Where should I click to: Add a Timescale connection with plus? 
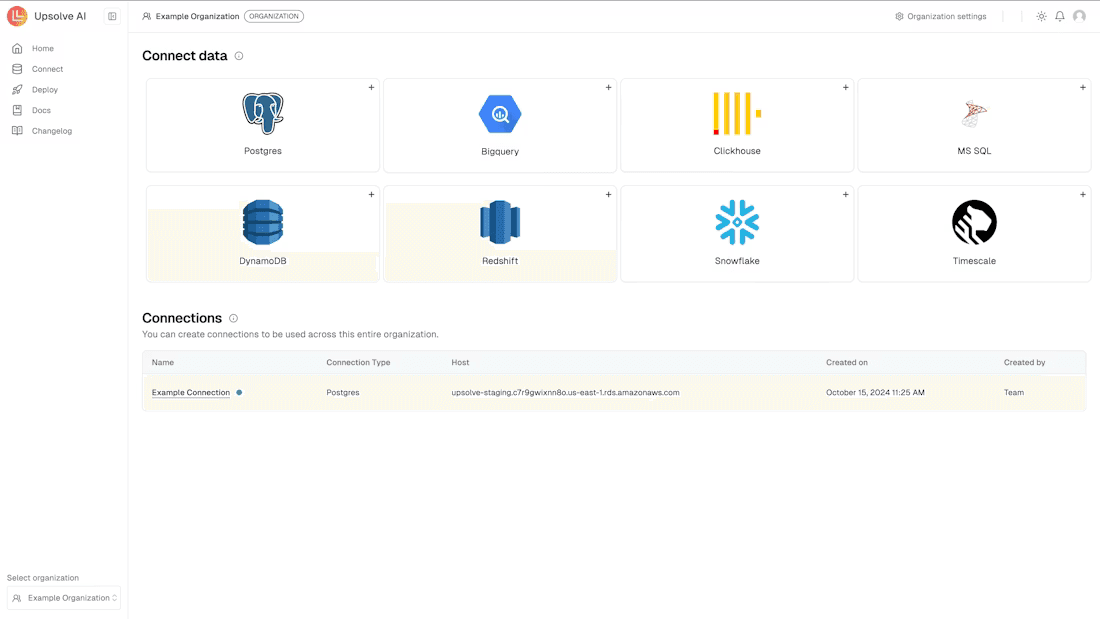(1082, 194)
